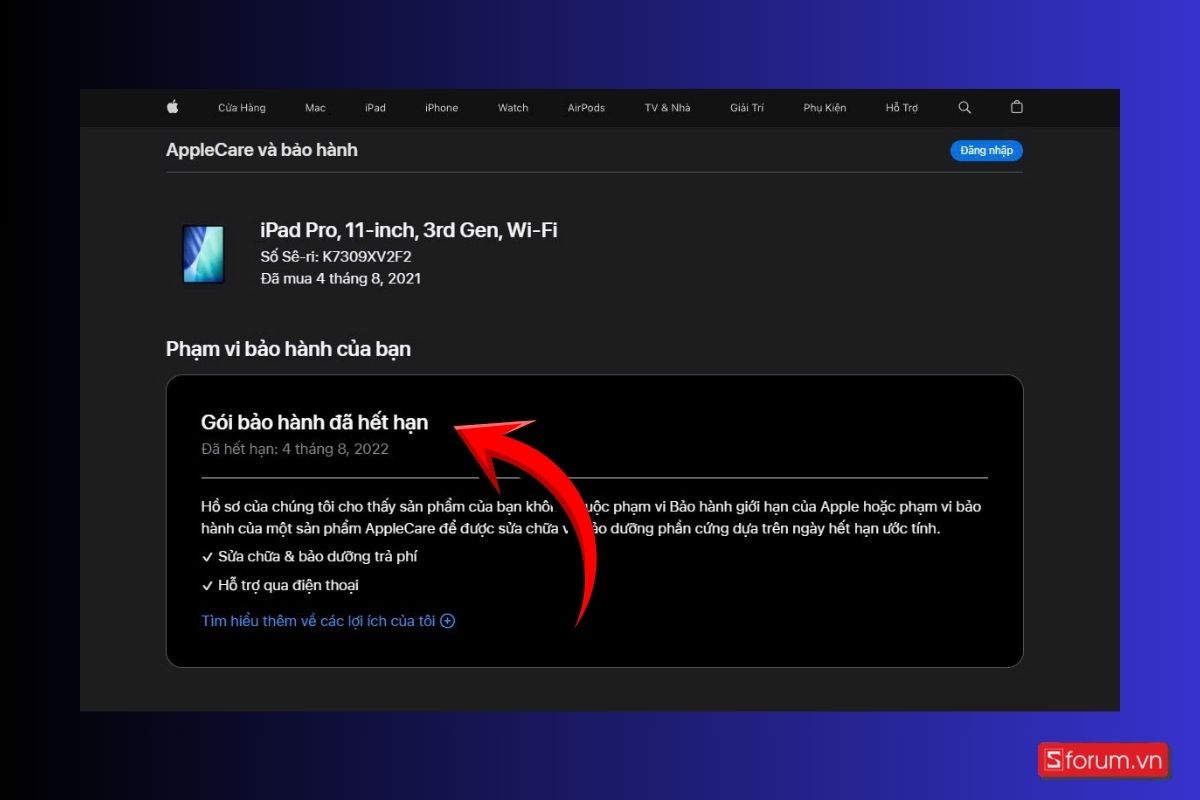Image resolution: width=1200 pixels, height=800 pixels.
Task: Click the plus circle icon beside benefits link
Action: pos(448,621)
